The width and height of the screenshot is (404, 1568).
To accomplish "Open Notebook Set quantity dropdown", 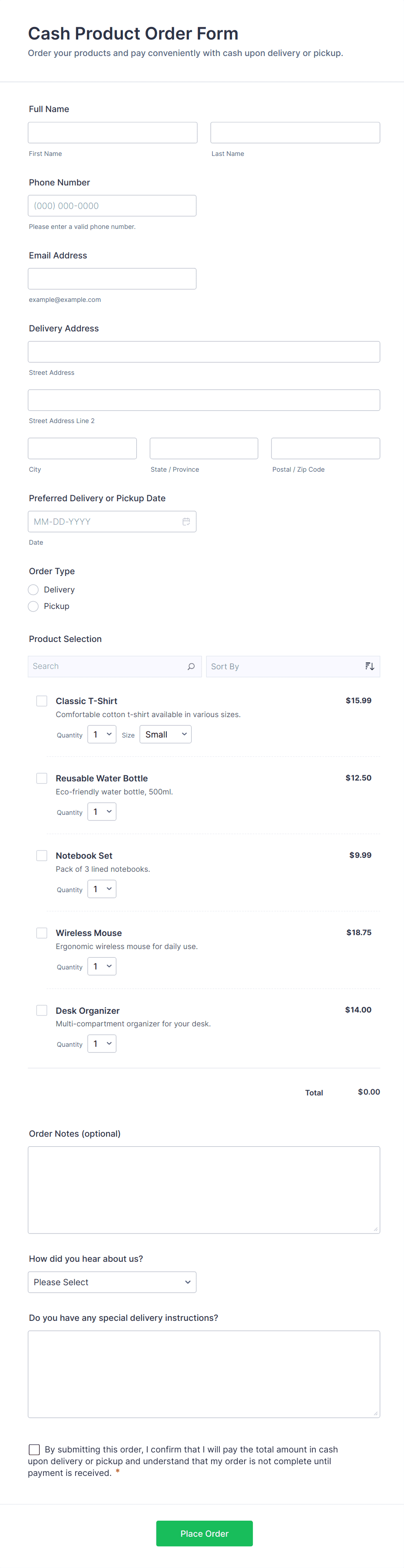I will pyautogui.click(x=102, y=889).
